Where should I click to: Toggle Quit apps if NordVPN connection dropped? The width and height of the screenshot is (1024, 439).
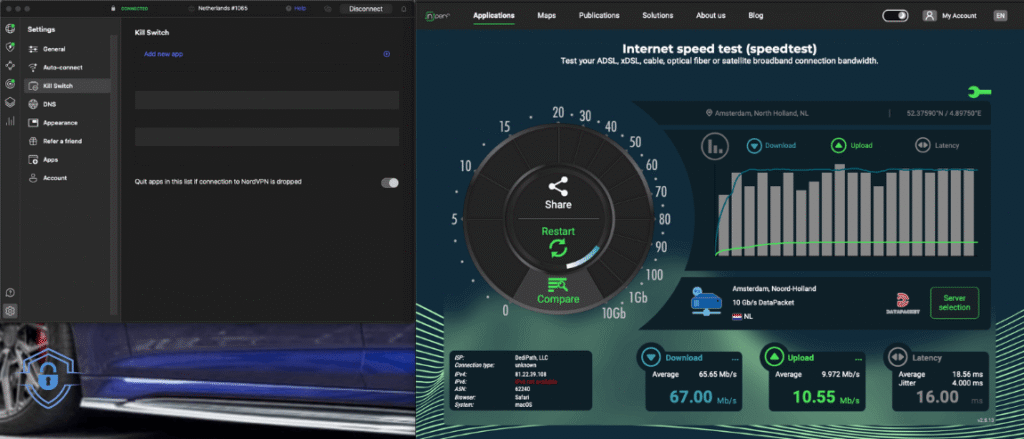(390, 183)
